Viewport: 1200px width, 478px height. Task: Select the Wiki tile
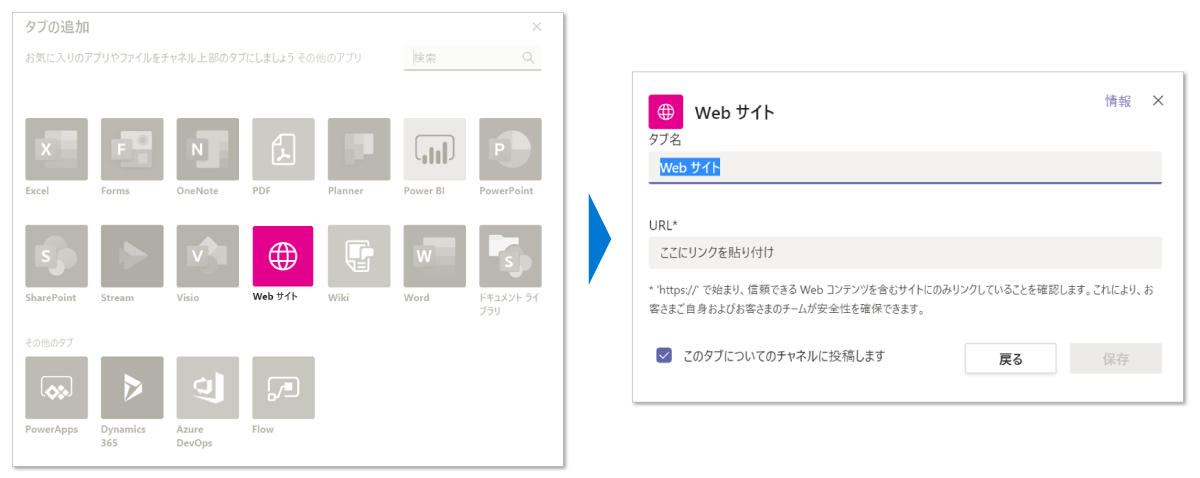click(x=359, y=256)
